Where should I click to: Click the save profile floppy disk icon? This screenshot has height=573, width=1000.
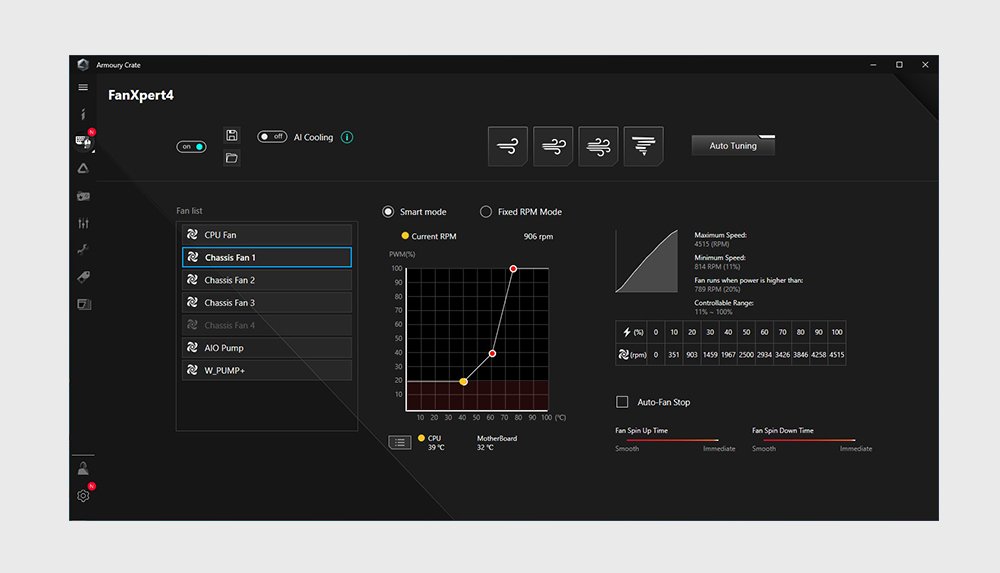point(232,135)
